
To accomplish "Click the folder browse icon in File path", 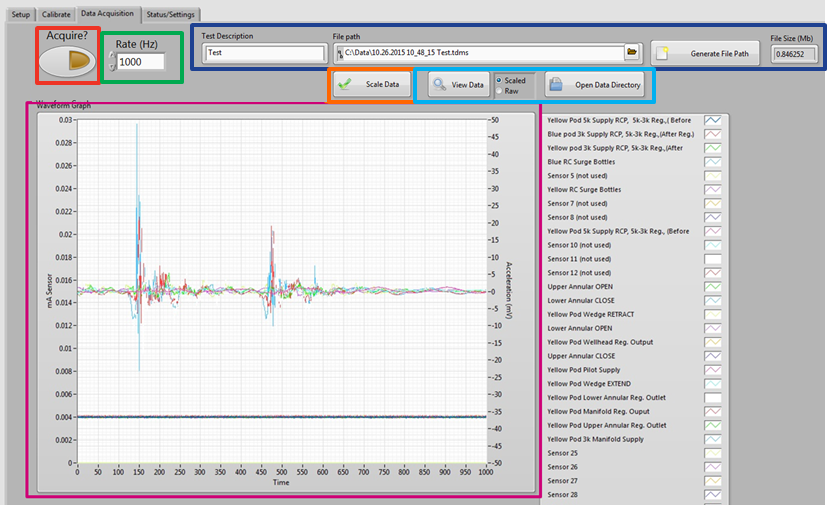I will pos(631,52).
